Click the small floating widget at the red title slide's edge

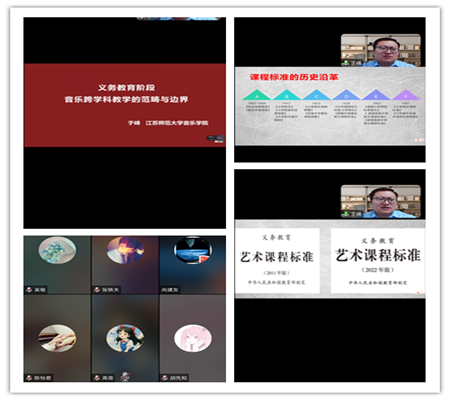pos(215,138)
